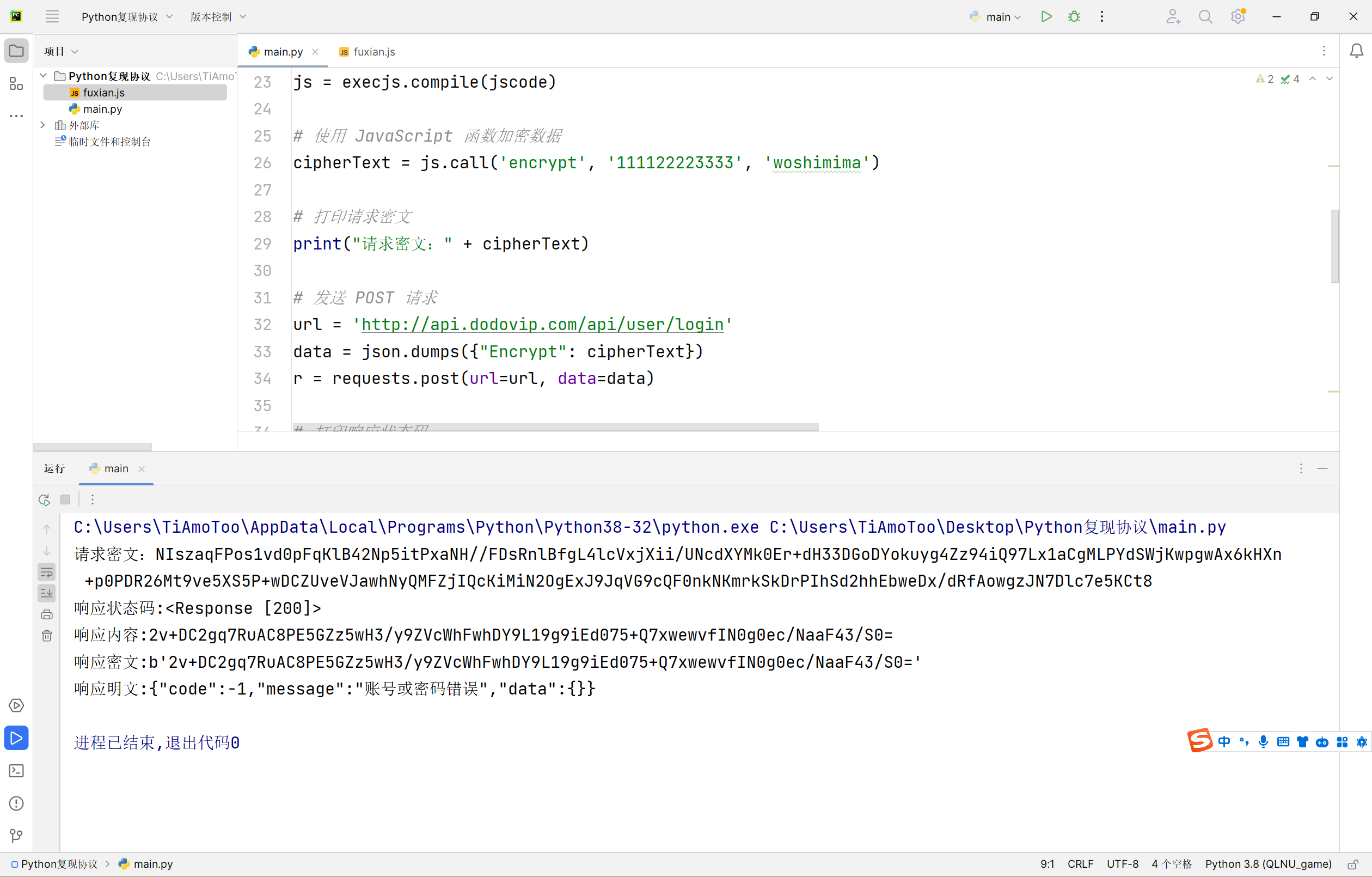Collapse the Python复现协议 project folder
Image resolution: width=1372 pixels, height=877 pixels.
click(42, 76)
